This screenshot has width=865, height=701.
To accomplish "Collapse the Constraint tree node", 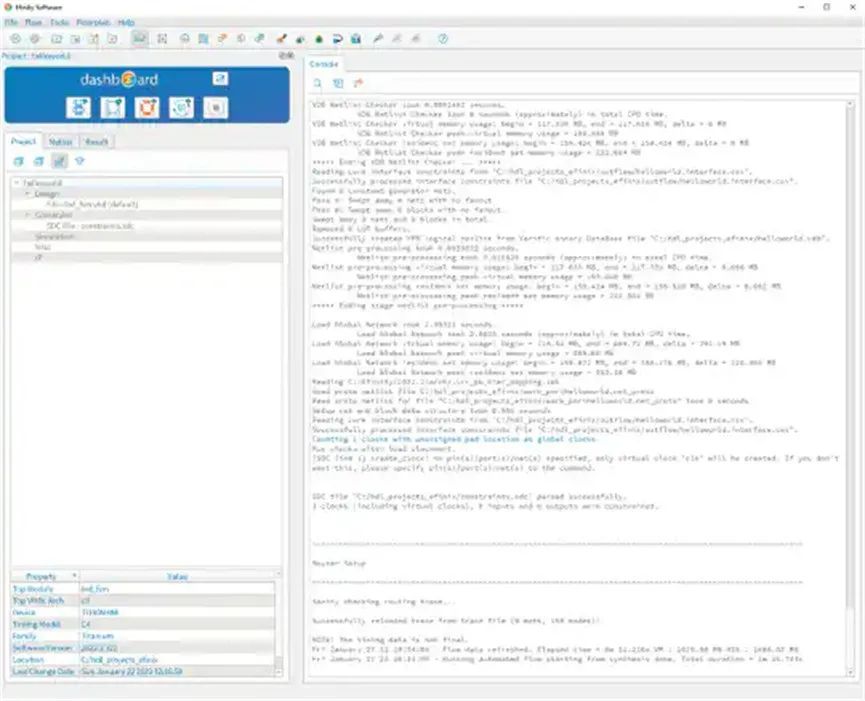I will coord(27,215).
